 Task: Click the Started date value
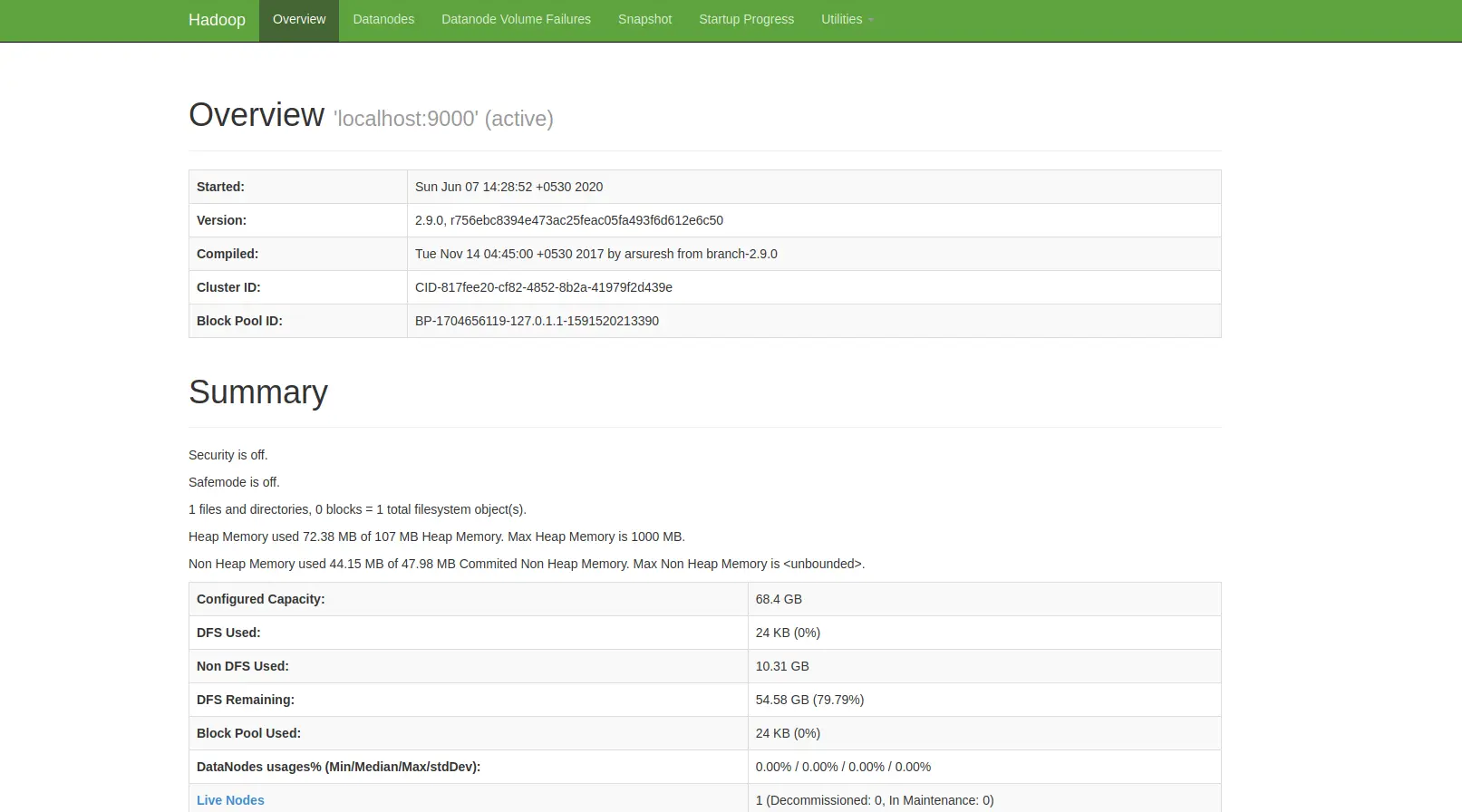508,187
